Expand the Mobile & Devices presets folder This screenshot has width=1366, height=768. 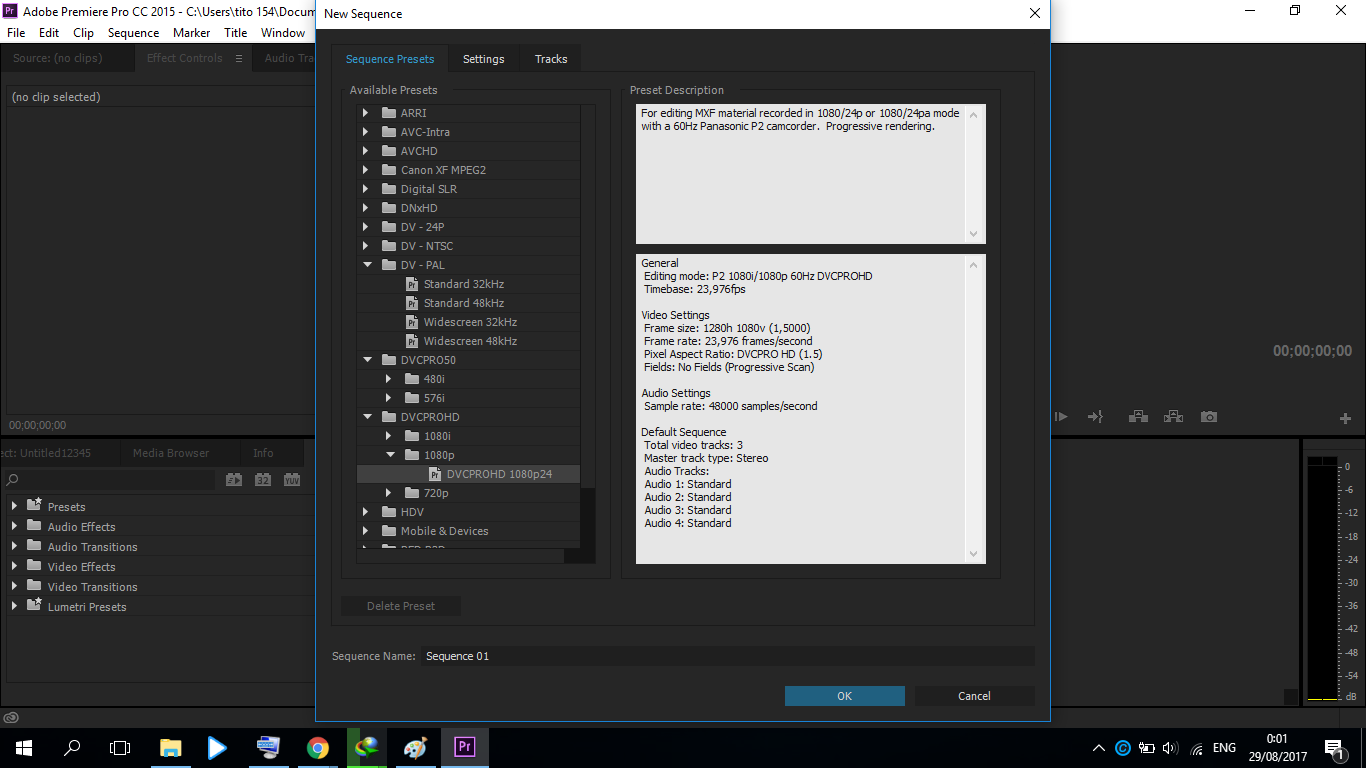click(x=365, y=531)
